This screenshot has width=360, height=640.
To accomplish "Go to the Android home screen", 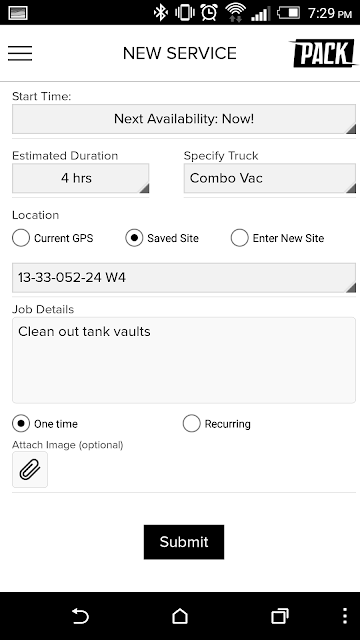I will 180,616.
